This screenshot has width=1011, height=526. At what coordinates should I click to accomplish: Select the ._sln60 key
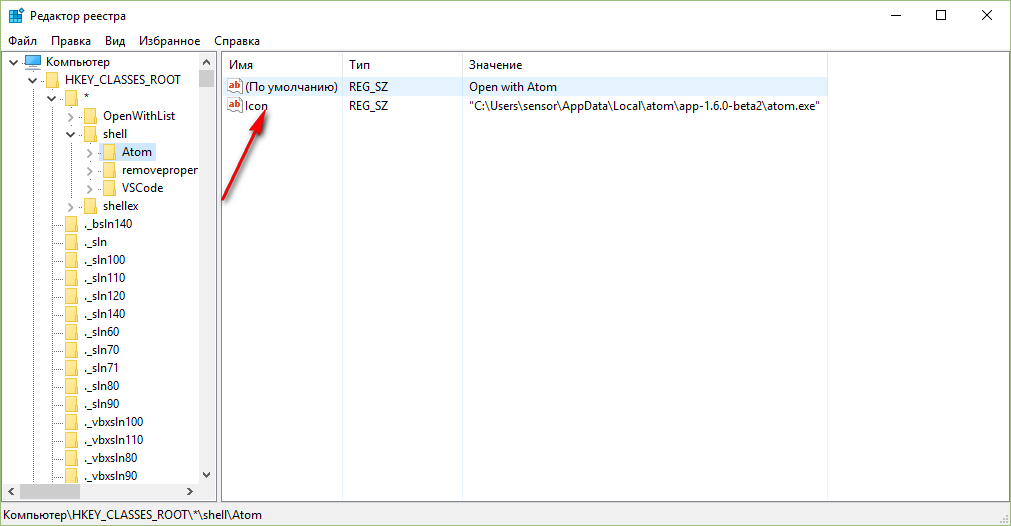click(102, 332)
